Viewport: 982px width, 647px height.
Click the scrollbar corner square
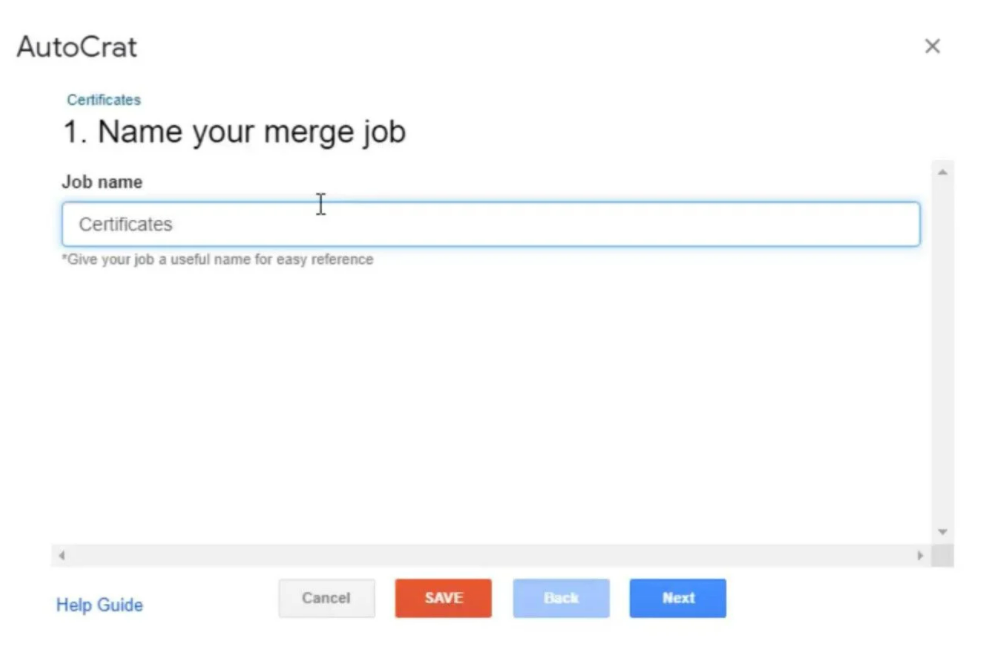[x=942, y=555]
